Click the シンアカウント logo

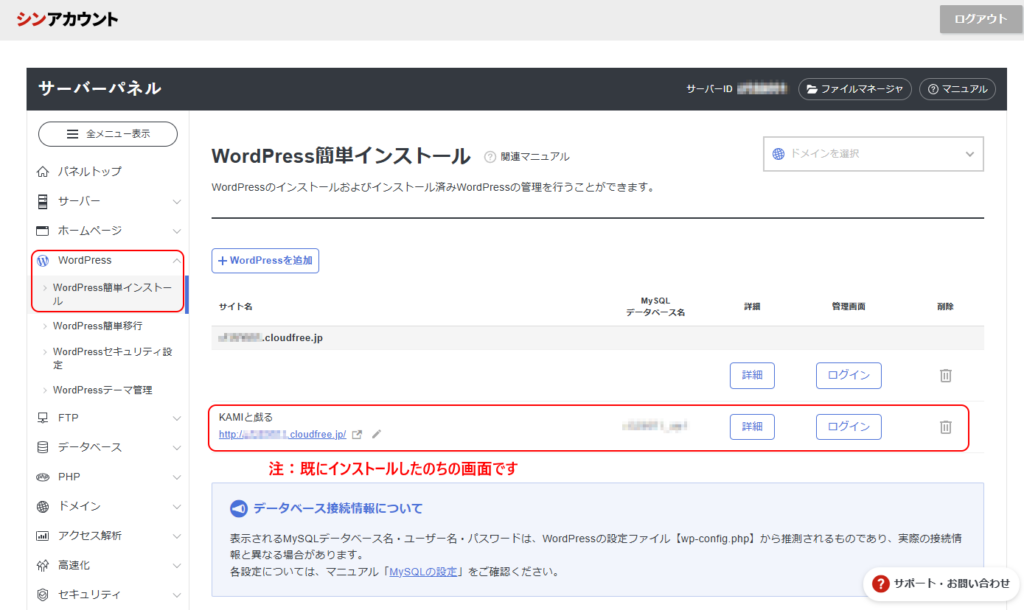(67, 19)
